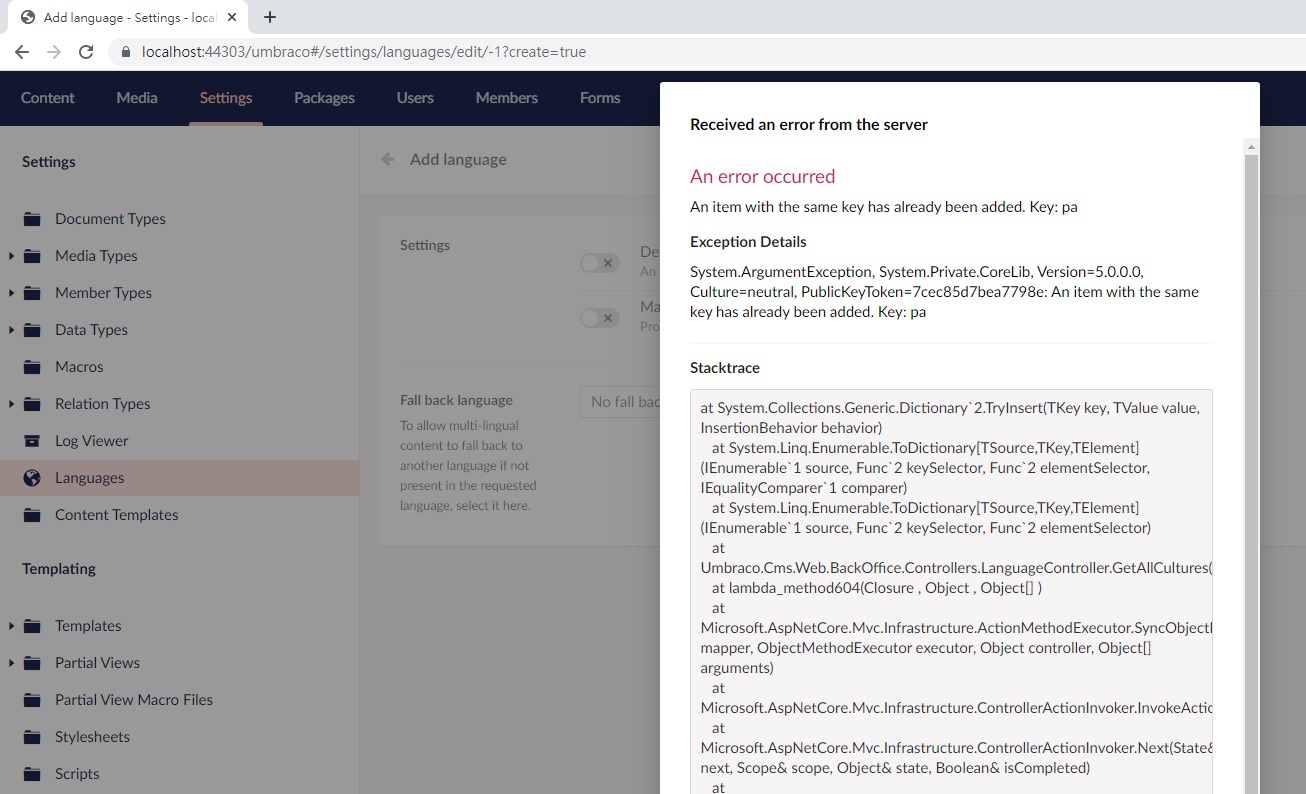Expand the Templates tree node
The height and width of the screenshot is (794, 1306).
pyautogui.click(x=11, y=626)
